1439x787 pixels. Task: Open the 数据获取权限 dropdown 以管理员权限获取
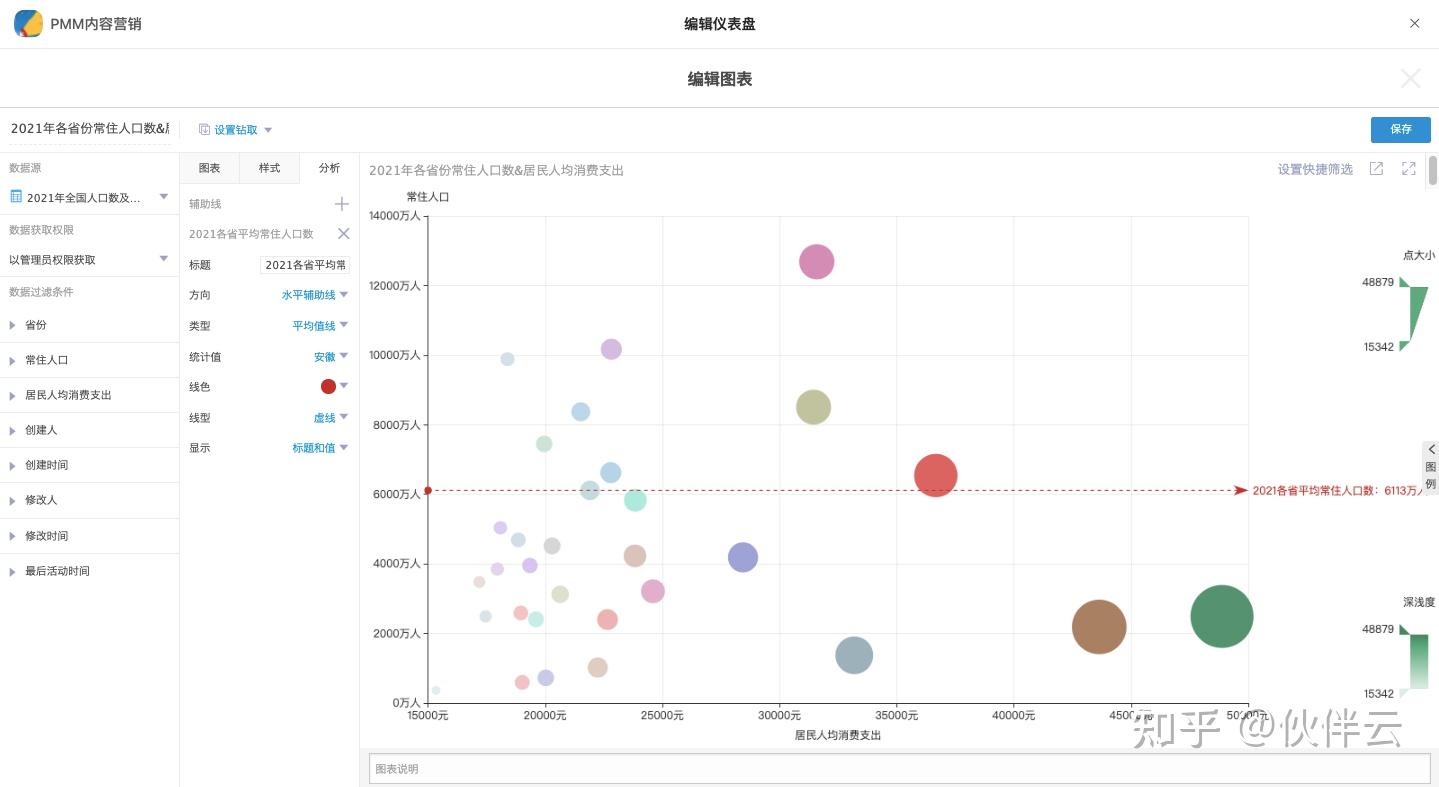(x=90, y=257)
